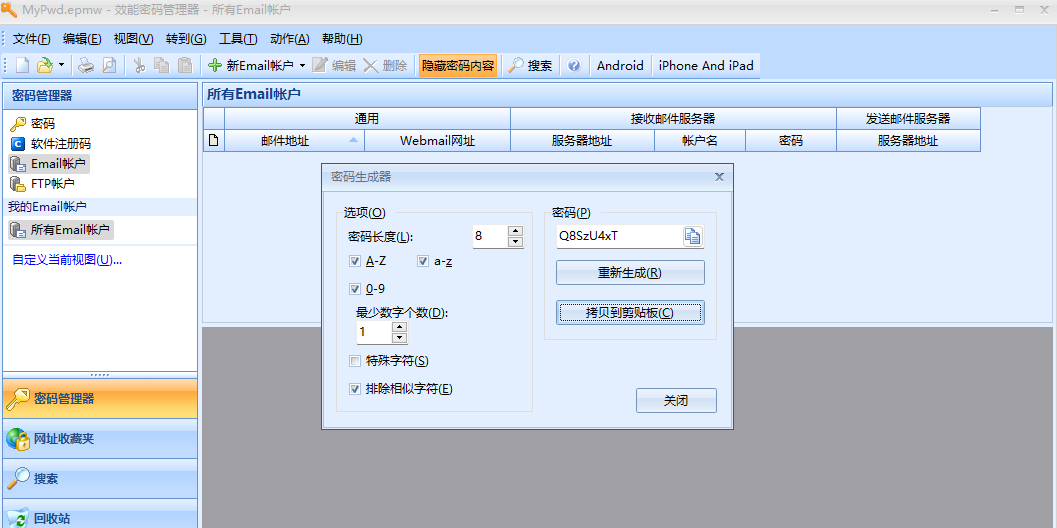
Task: Click the 帐户名 column header
Action: [x=700, y=141]
